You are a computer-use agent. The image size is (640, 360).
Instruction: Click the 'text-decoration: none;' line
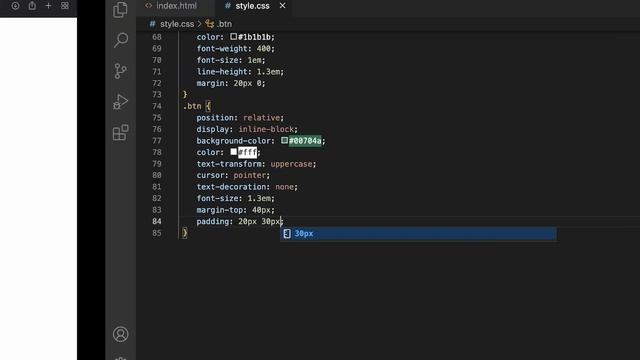pyautogui.click(x=247, y=187)
